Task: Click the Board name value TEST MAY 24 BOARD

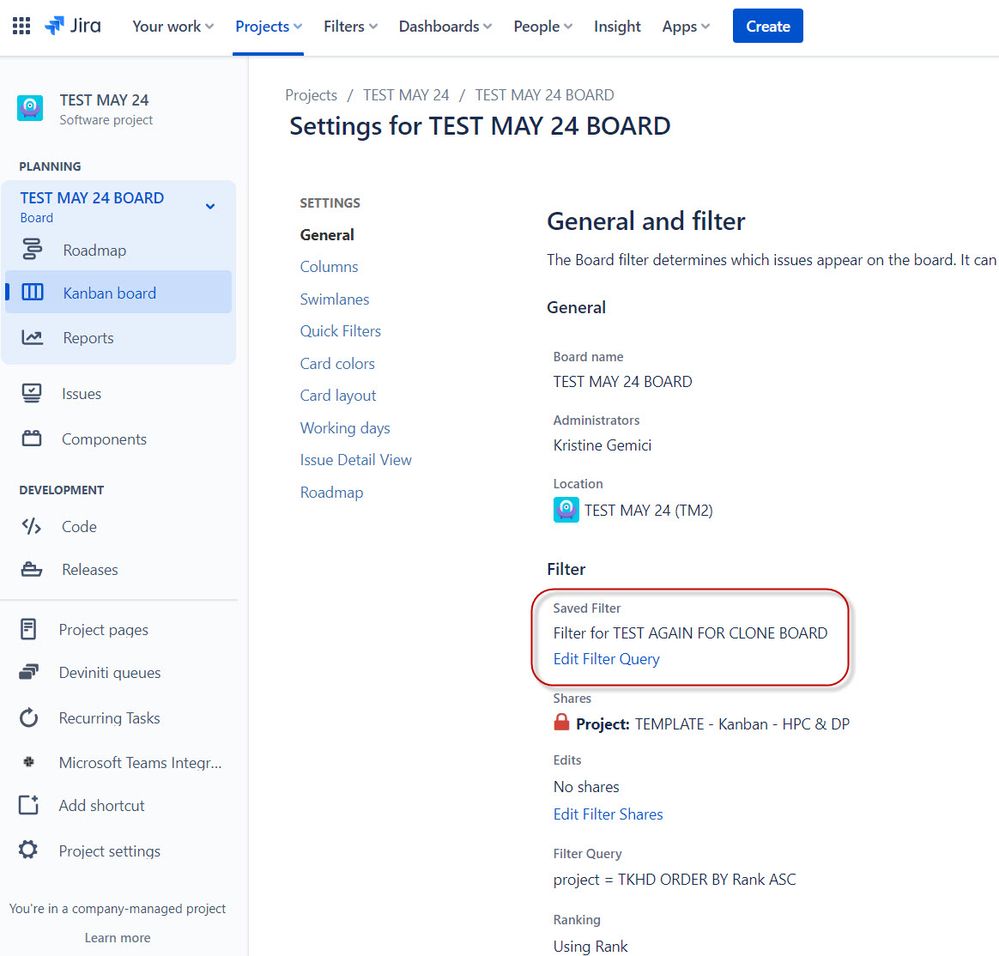Action: (x=622, y=381)
